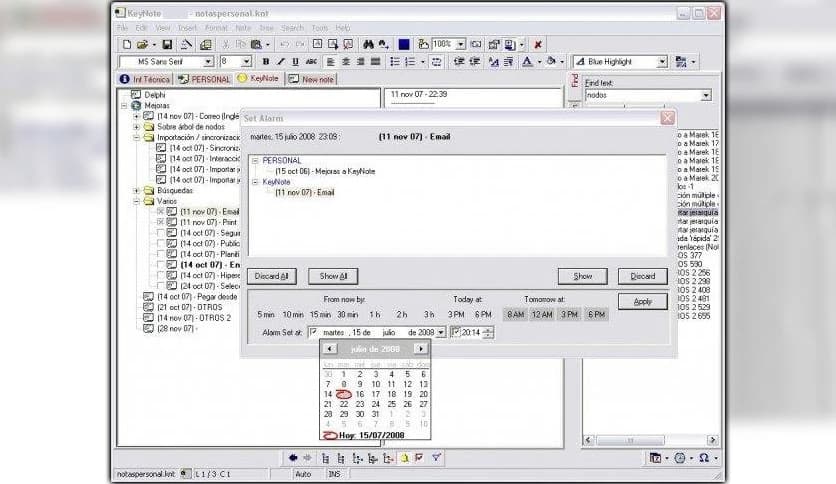This screenshot has width=836, height=484.
Task: Click the right panel horizontal scrollbar
Action: tap(650, 440)
